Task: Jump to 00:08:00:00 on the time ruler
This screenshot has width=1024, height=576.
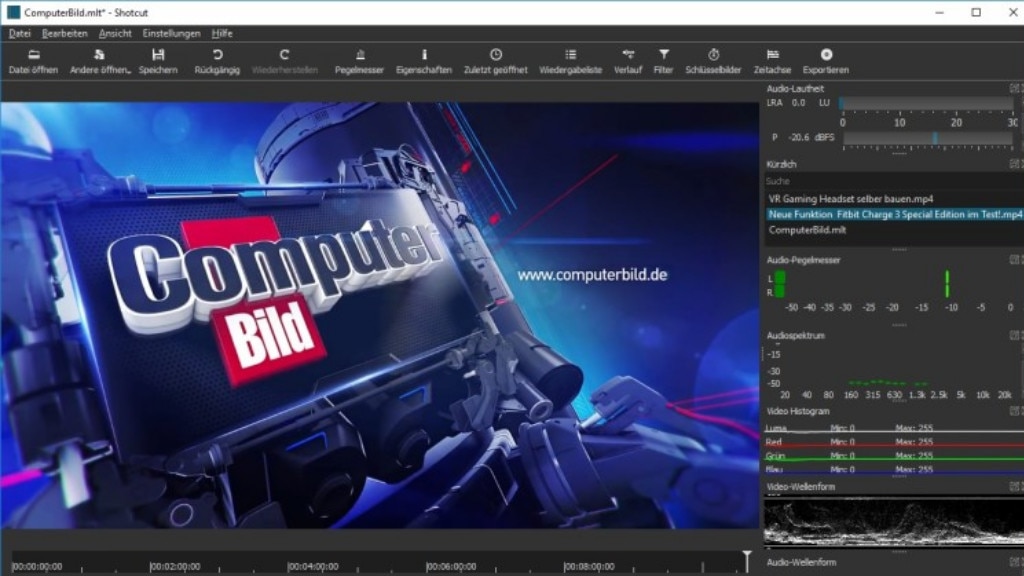Action: (x=589, y=566)
